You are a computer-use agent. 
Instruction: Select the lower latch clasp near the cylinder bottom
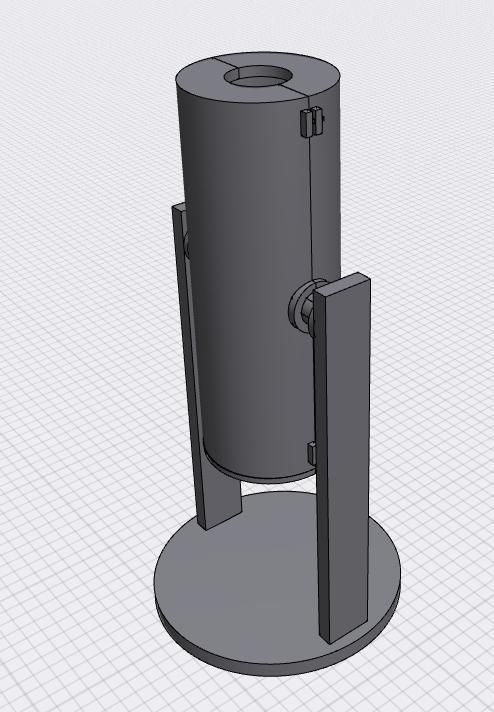point(311,454)
